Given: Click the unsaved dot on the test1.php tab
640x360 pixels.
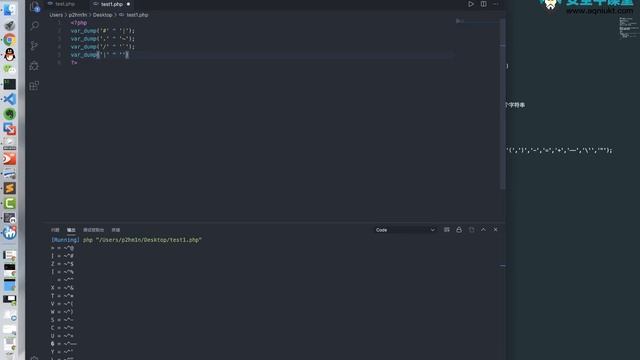Looking at the screenshot, I should click(129, 4).
